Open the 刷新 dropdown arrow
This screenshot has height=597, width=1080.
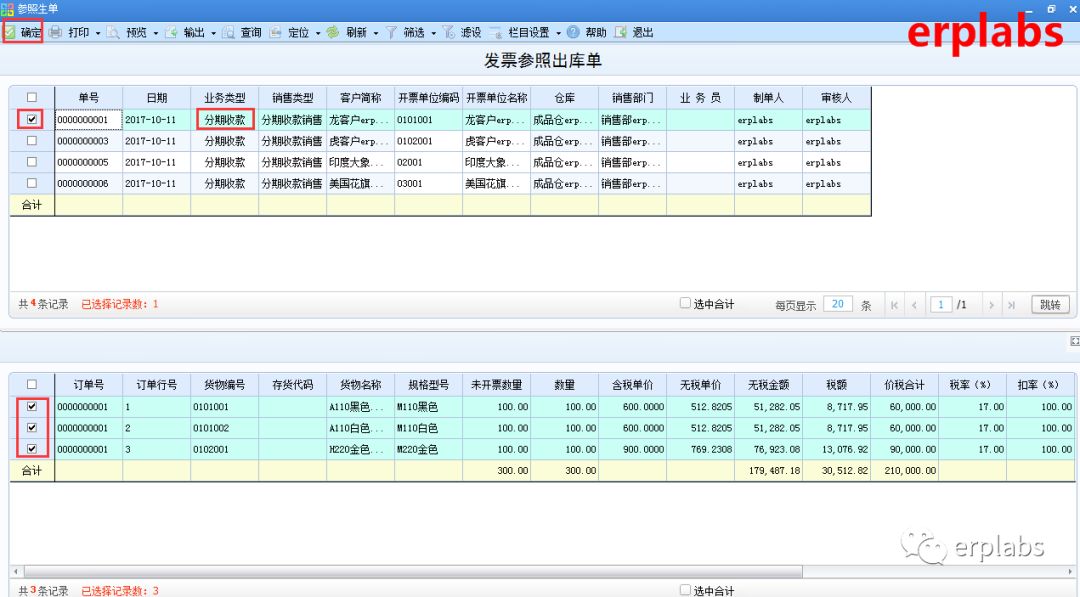pos(376,33)
